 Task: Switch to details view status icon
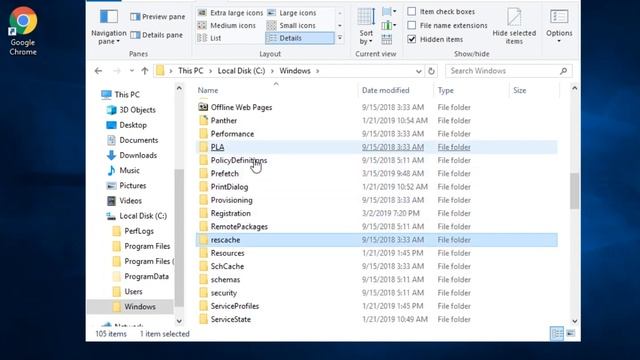pyautogui.click(x=557, y=333)
